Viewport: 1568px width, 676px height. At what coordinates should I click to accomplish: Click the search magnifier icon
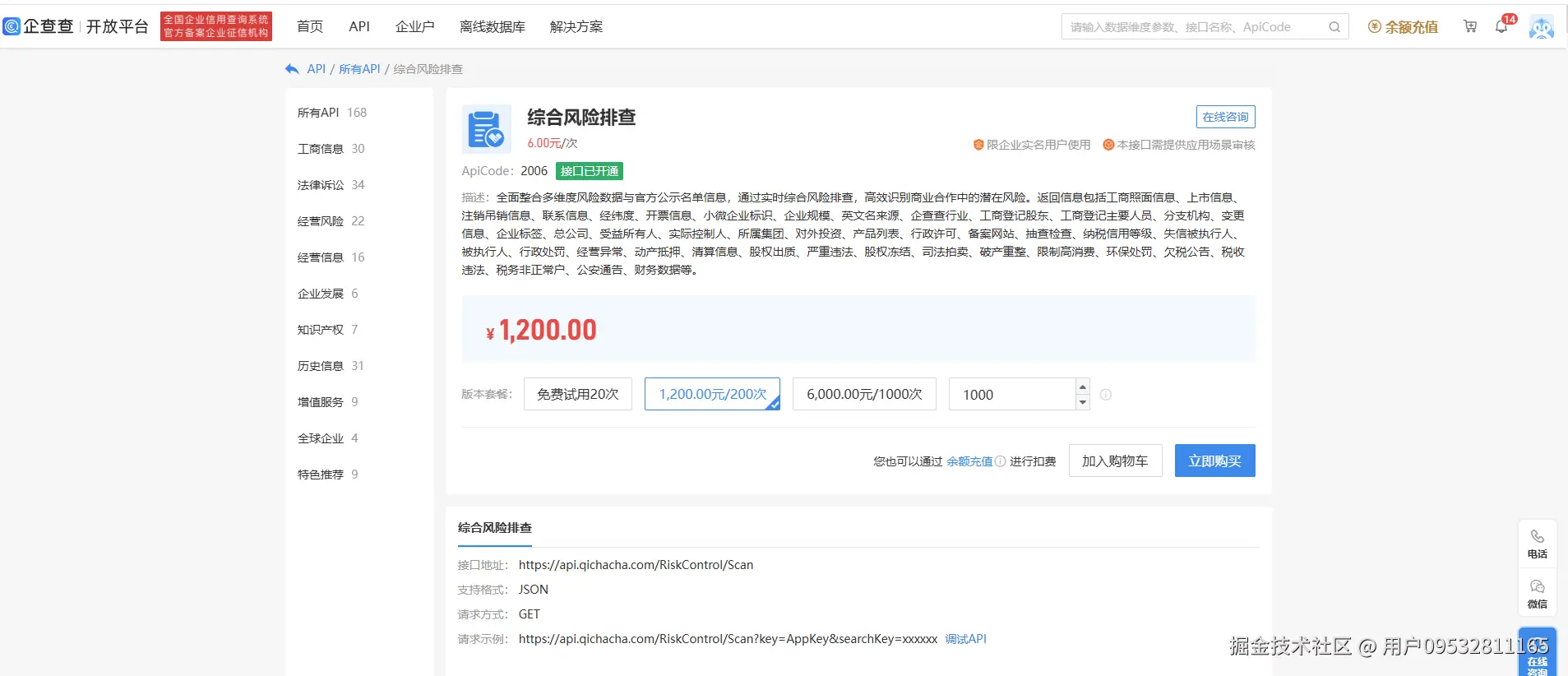click(x=1334, y=27)
